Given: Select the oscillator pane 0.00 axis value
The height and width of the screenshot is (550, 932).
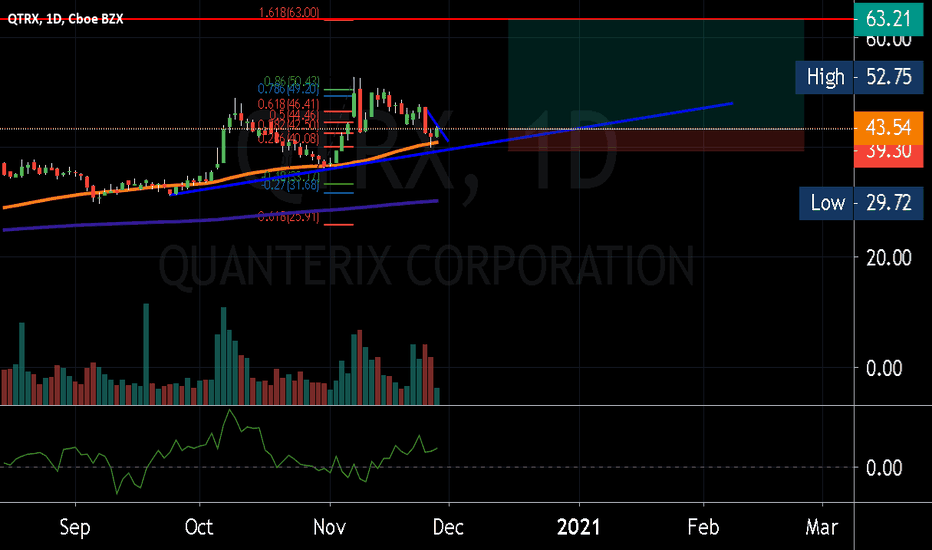Looking at the screenshot, I should [884, 468].
